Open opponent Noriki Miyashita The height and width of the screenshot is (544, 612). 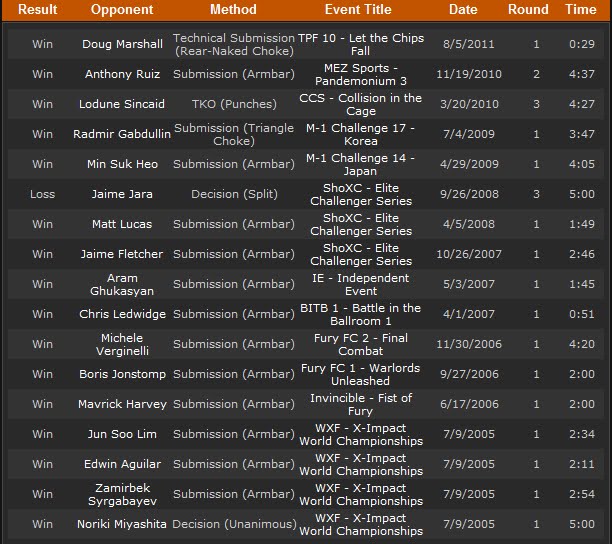coord(122,524)
